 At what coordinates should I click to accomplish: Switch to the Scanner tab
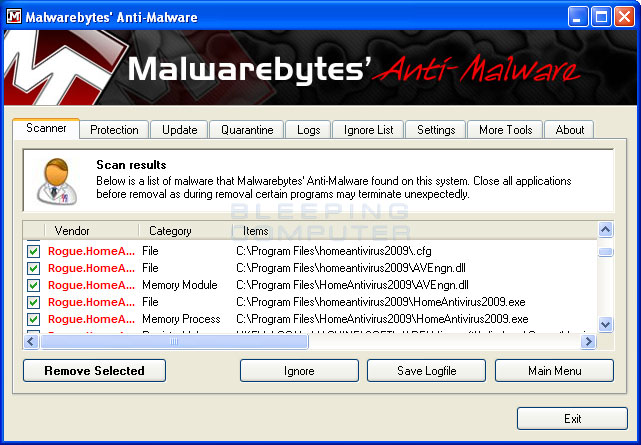pyautogui.click(x=46, y=128)
